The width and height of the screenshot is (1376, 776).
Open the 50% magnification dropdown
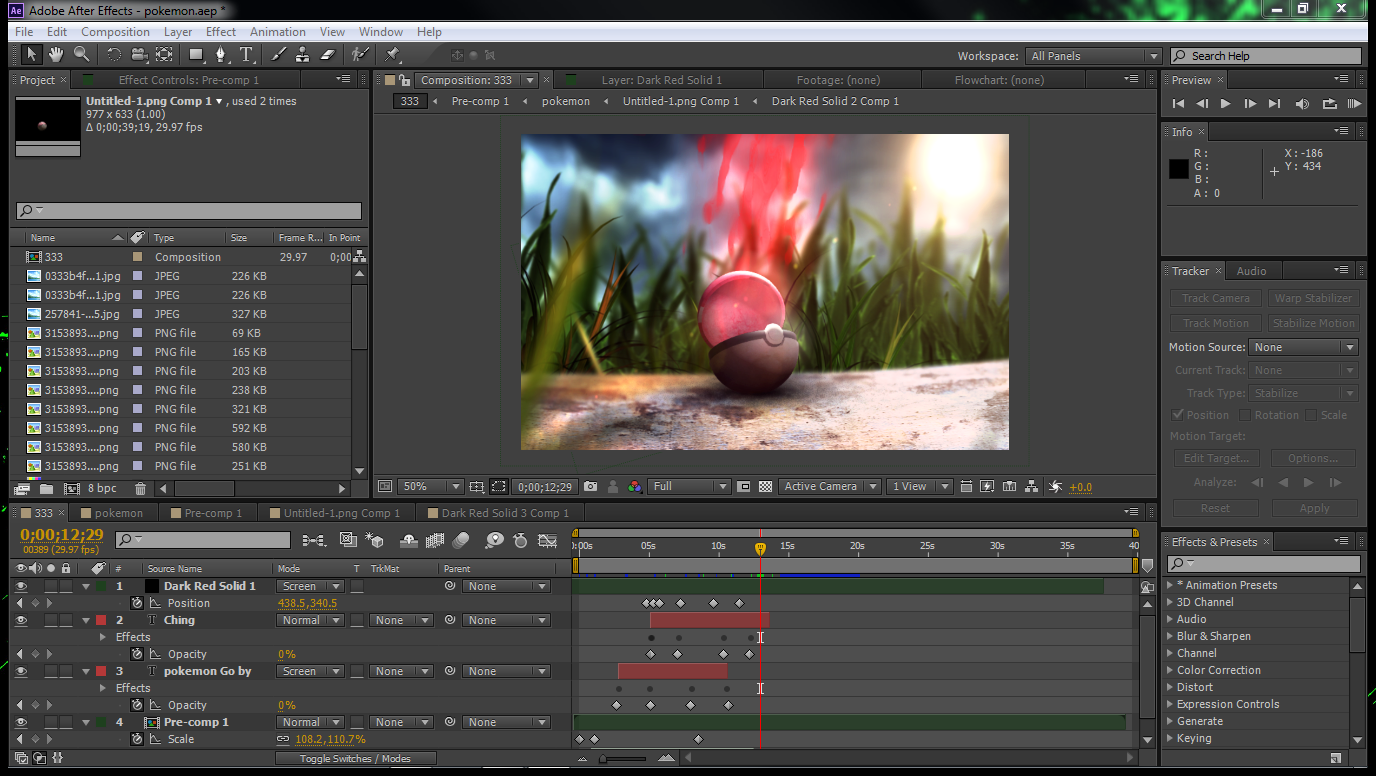(x=430, y=487)
